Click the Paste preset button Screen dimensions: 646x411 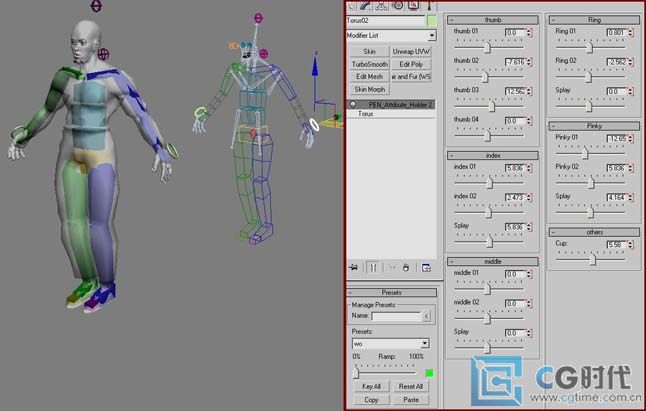tap(410, 399)
